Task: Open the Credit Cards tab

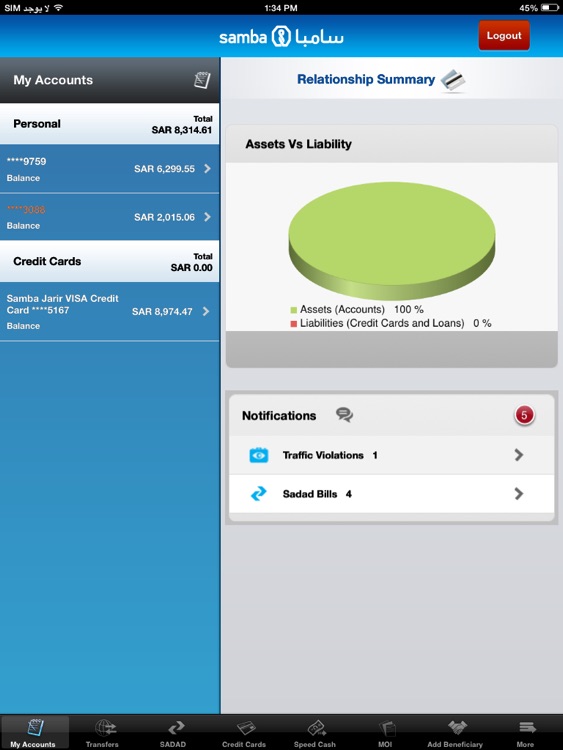Action: pos(243,732)
